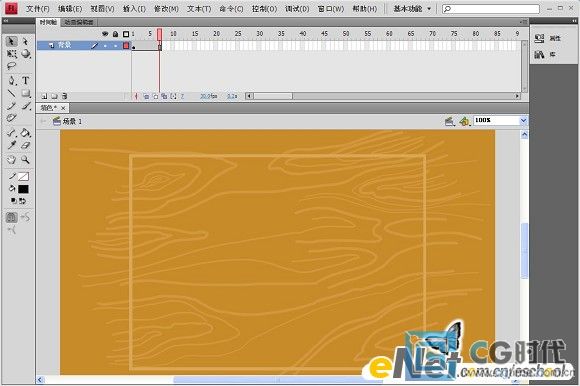Open the 控制(O) menu
The image size is (580, 386).
click(264, 9)
